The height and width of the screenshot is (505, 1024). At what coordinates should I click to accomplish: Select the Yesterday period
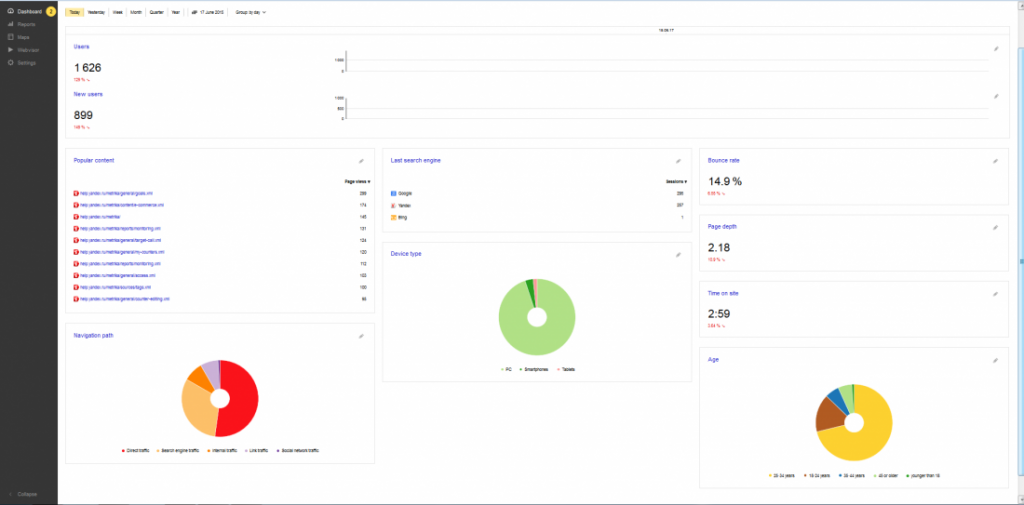tap(96, 12)
